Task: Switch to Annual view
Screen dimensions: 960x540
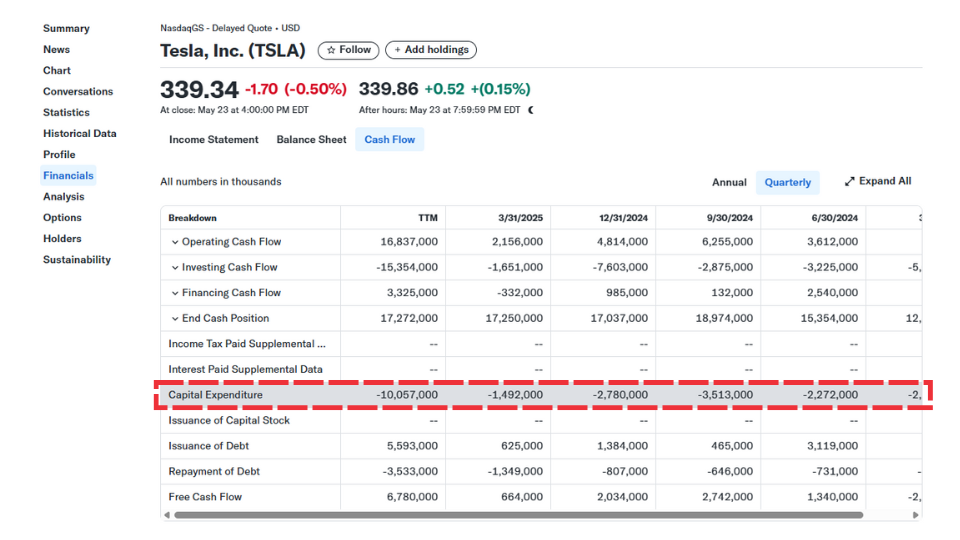Action: point(729,182)
